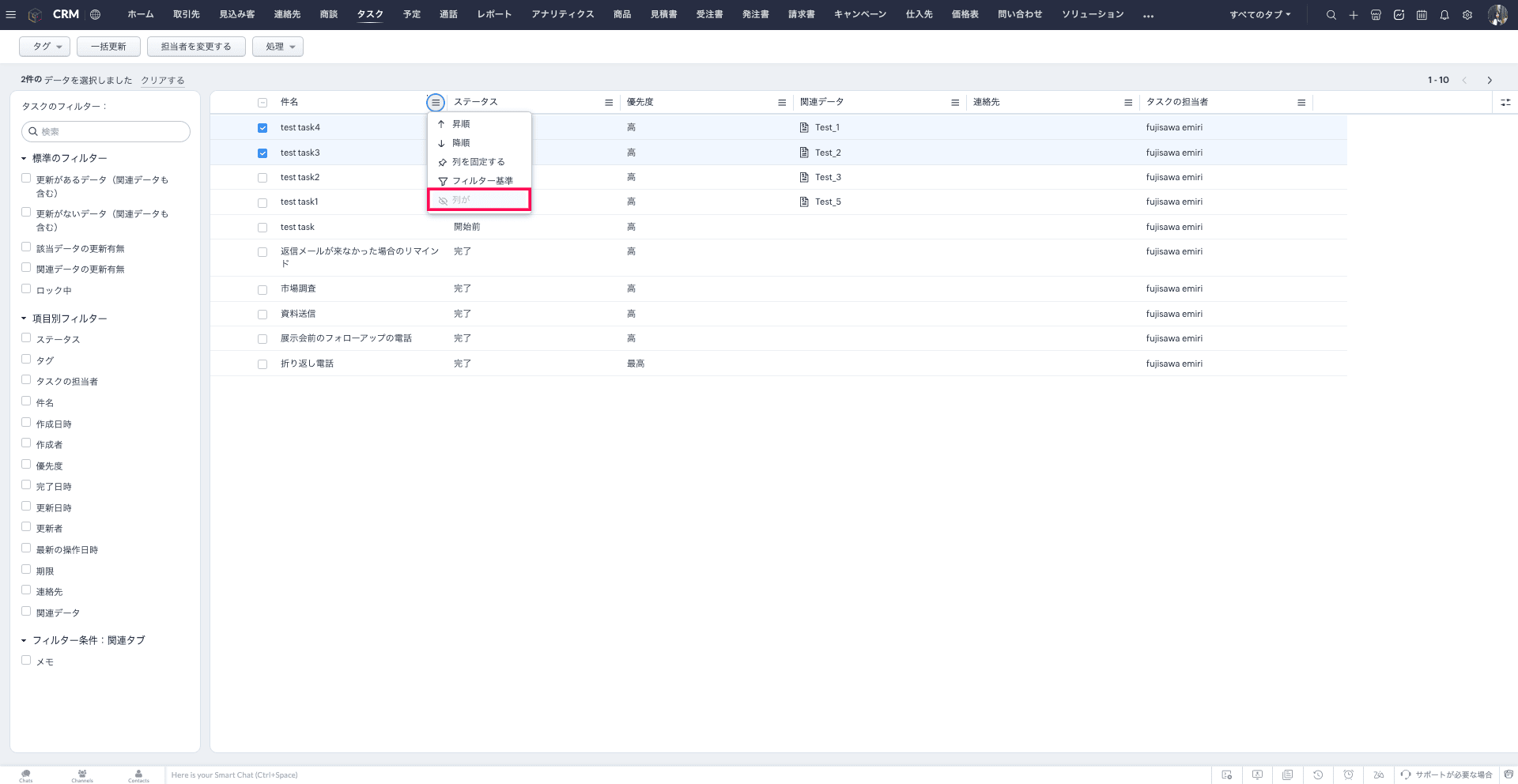Go to next page arrow
The height and width of the screenshot is (784, 1518).
1490,81
